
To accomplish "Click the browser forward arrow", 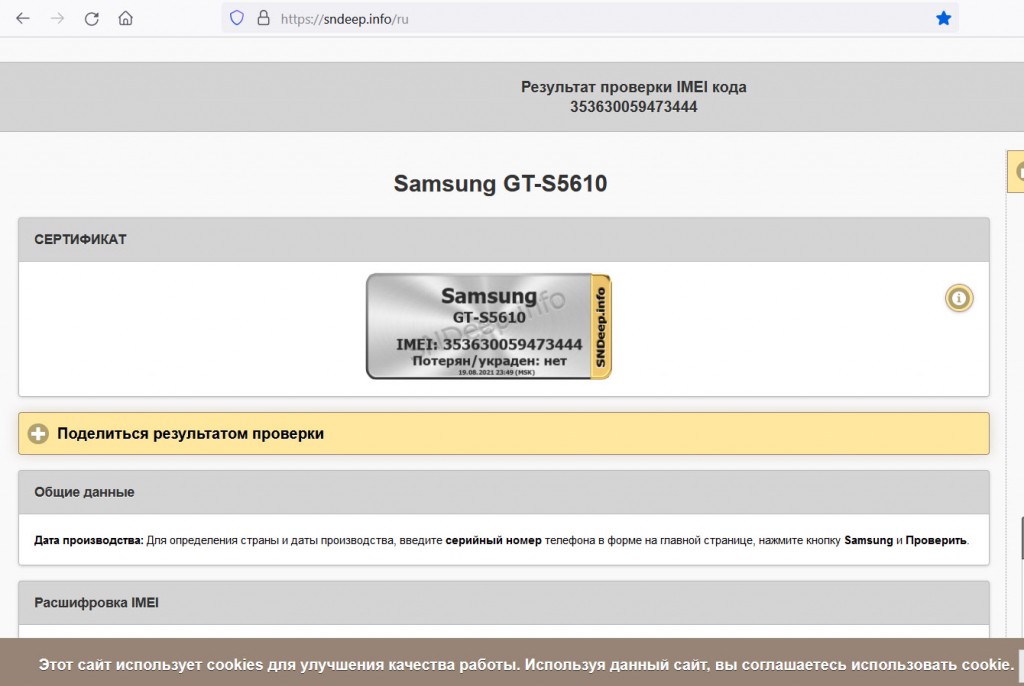I will (x=57, y=18).
